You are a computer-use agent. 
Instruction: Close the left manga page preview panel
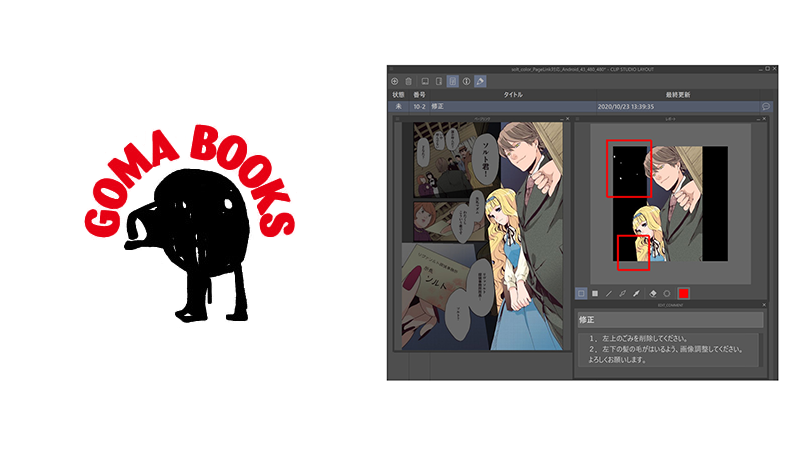[567, 119]
